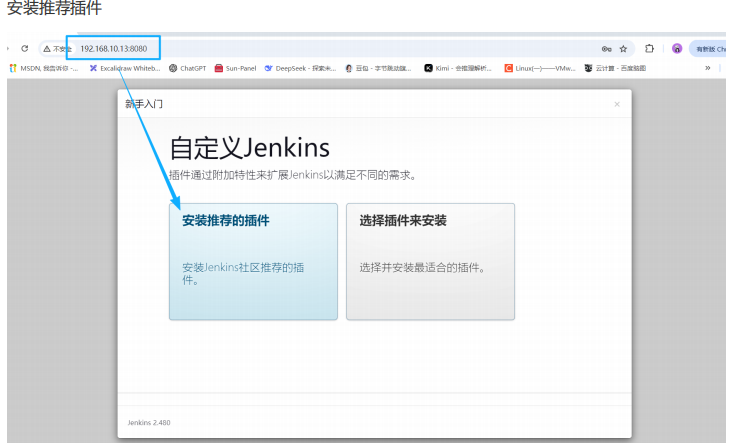Click the 有新版 Chrome update button
Screen dimensions: 734x445
pos(709,49)
